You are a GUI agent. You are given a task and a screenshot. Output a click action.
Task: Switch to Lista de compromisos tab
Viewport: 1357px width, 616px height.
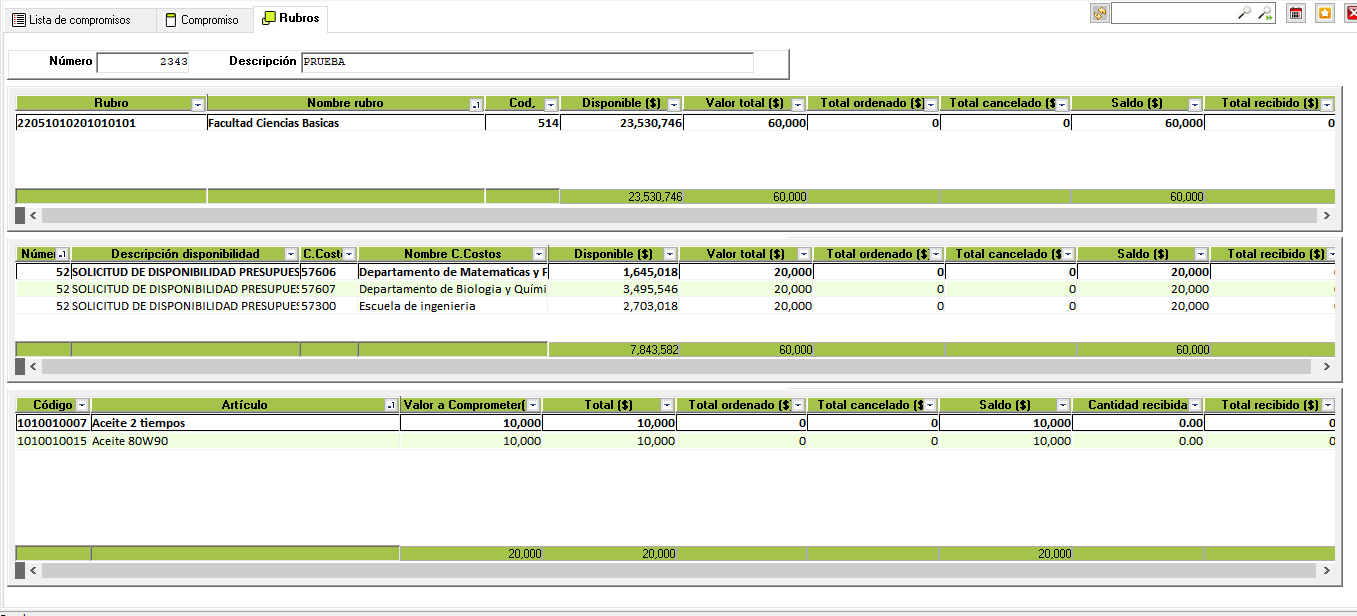pos(84,20)
